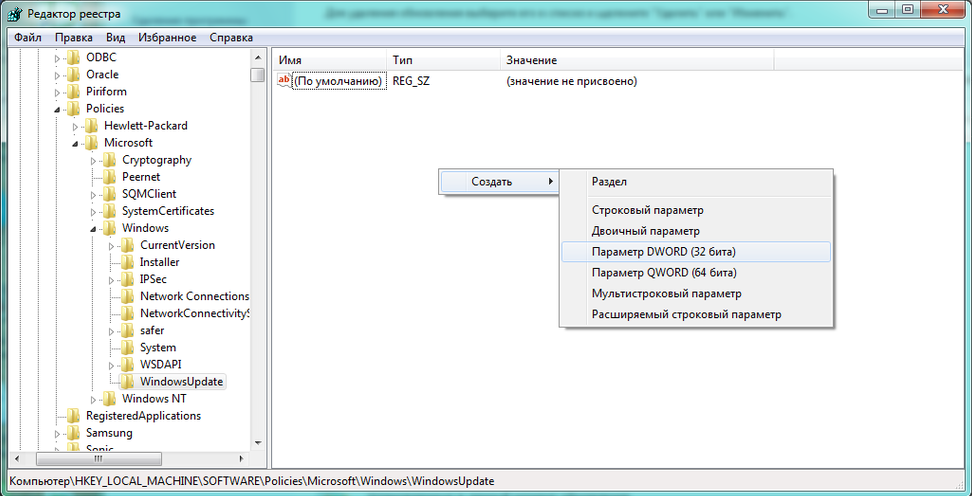972x496 pixels.
Task: Click the Microsoft folder icon
Action: pos(92,143)
